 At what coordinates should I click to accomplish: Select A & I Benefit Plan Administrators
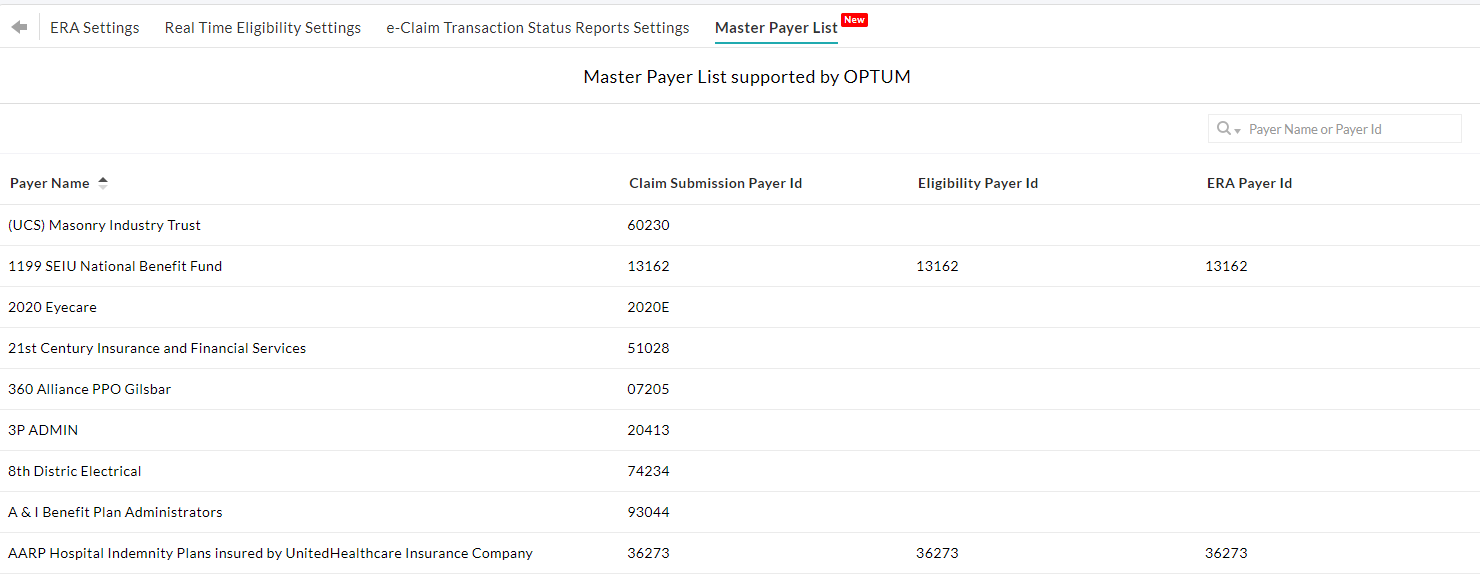pyautogui.click(x=114, y=512)
